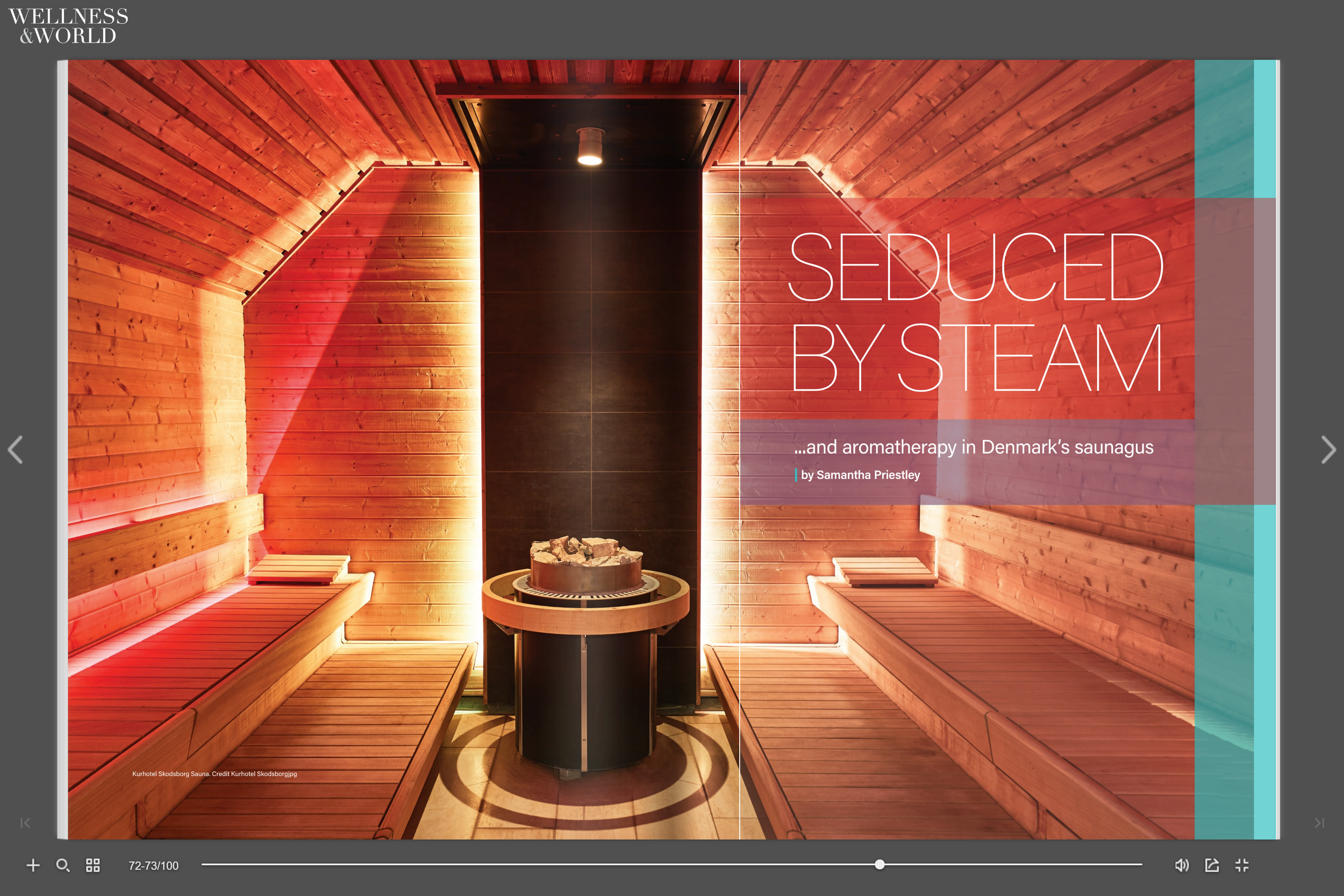Click the zoom in plus icon
Viewport: 1344px width, 896px height.
click(33, 865)
